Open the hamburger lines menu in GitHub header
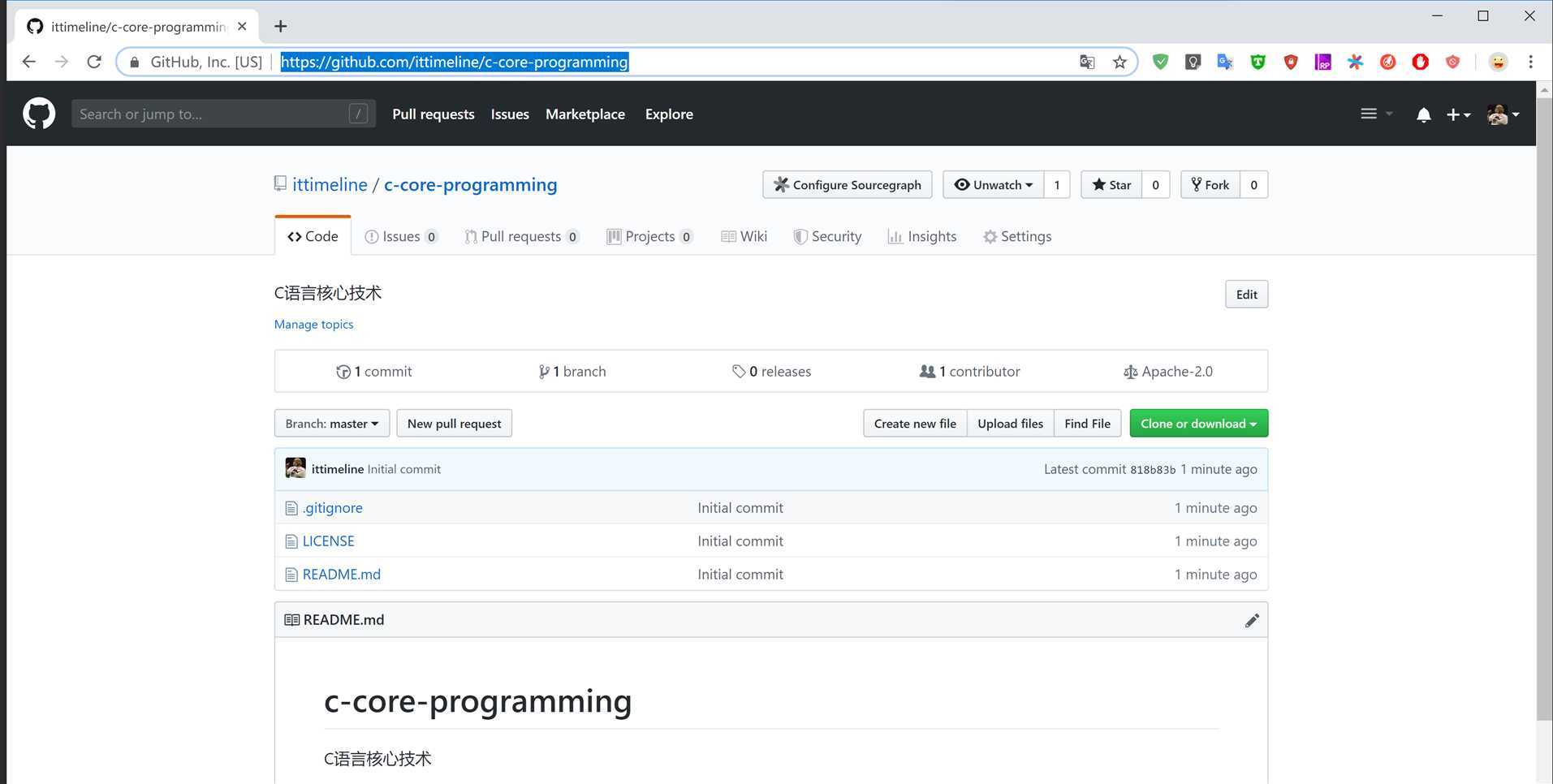1553x784 pixels. click(1376, 114)
